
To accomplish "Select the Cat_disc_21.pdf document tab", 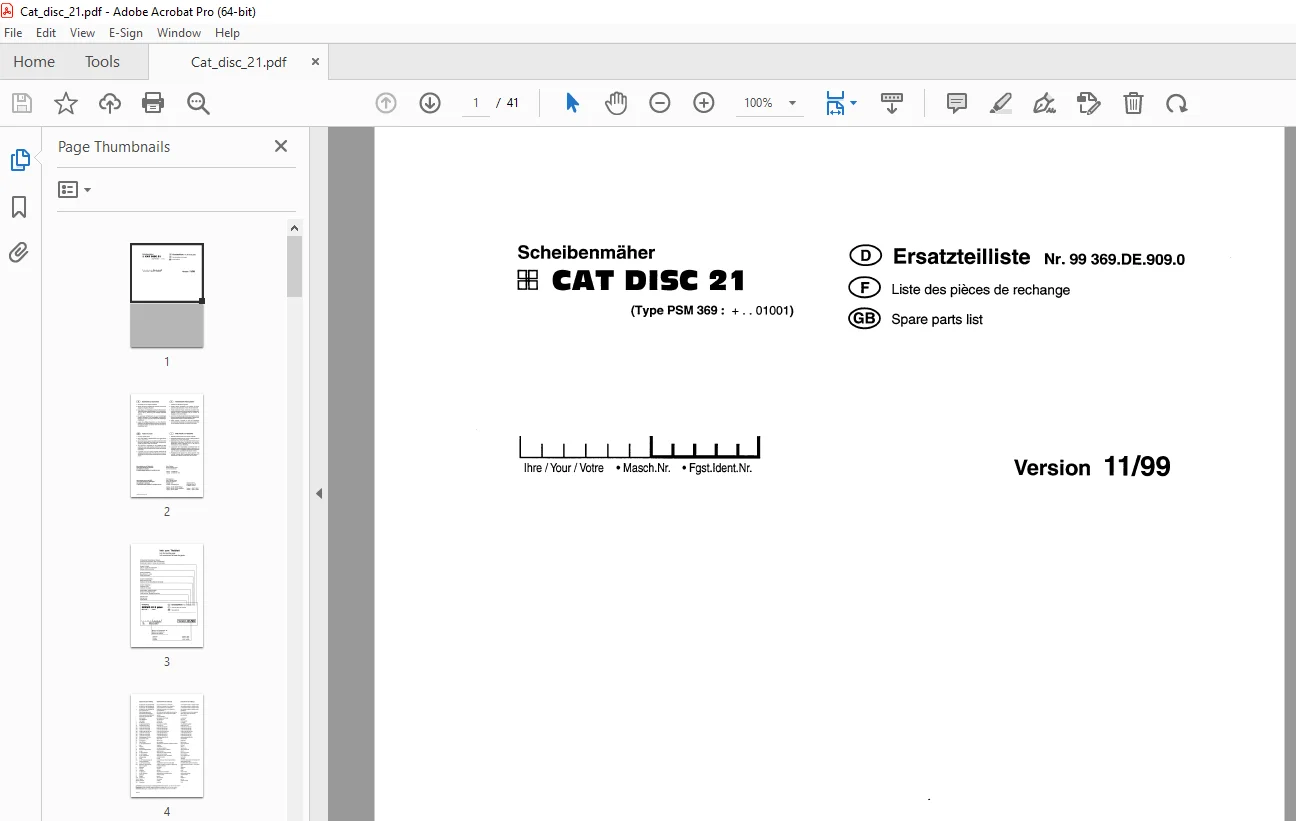I will (x=238, y=62).
